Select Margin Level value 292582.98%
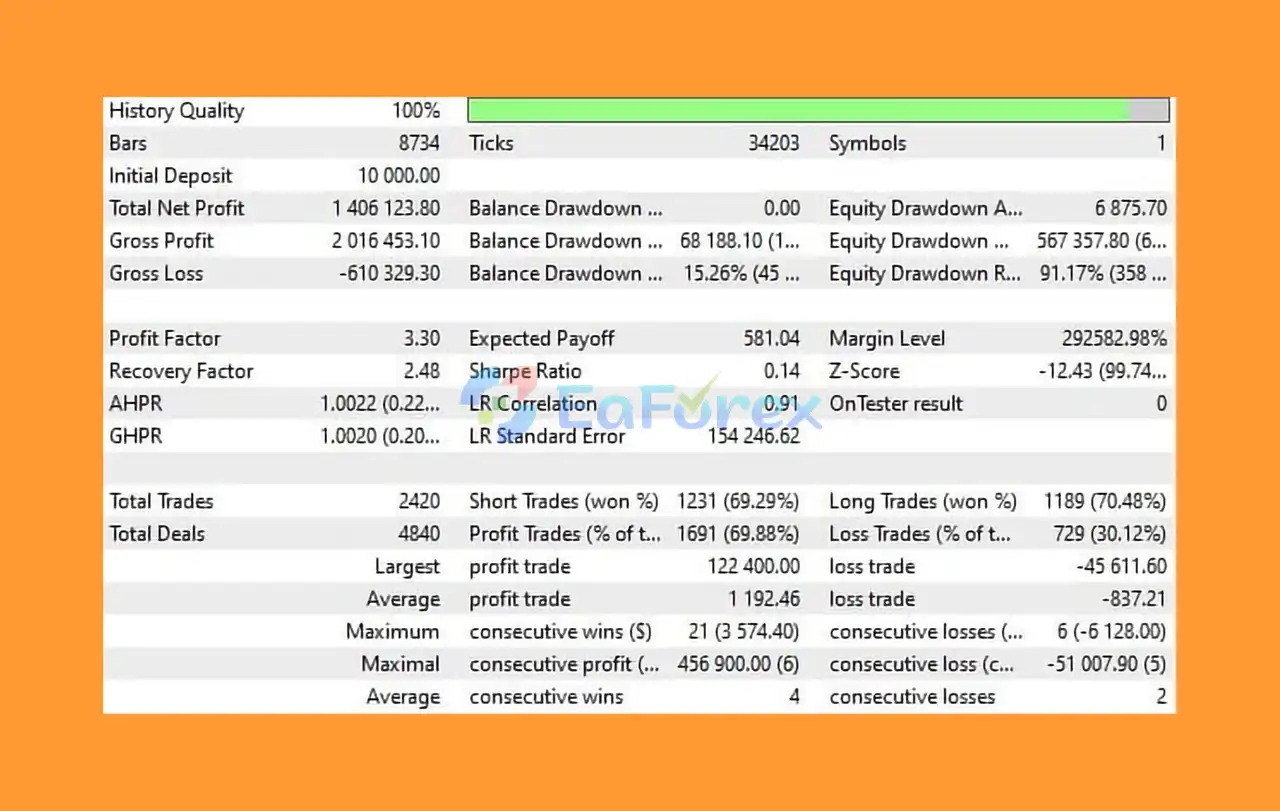 coord(1115,338)
